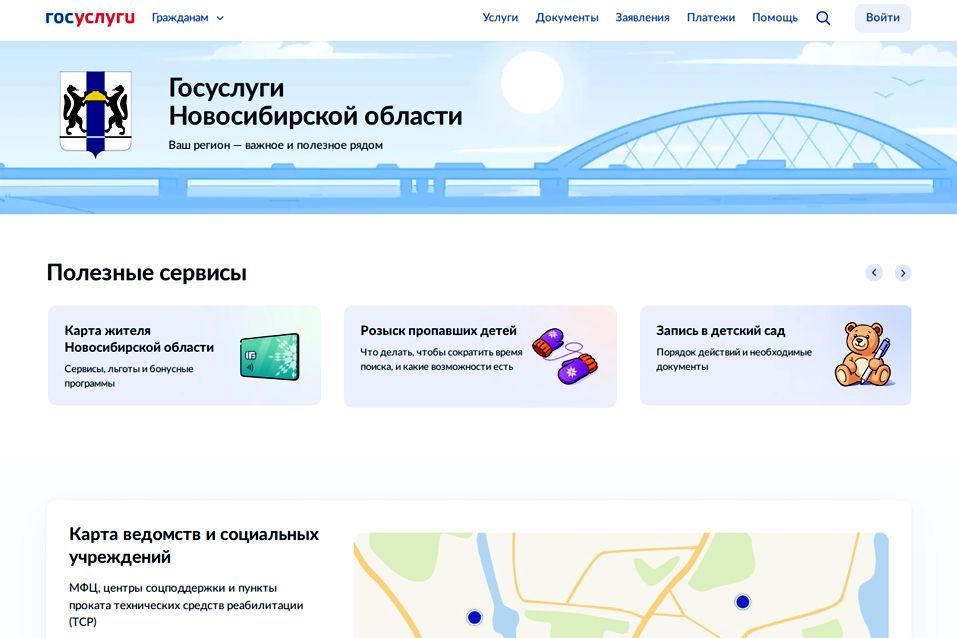Image resolution: width=957 pixels, height=638 pixels.
Task: Select the Новосибирская область coat of arms emblem
Action: [97, 110]
